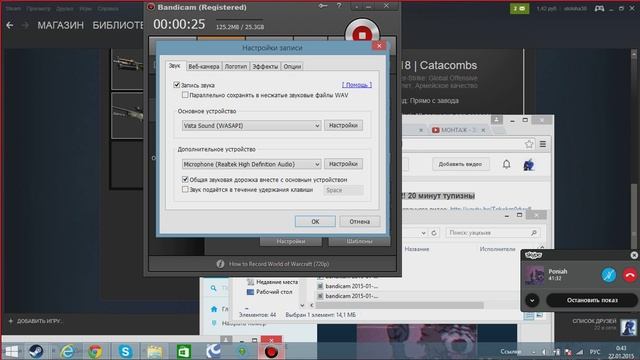This screenshot has width=640, height=360.
Task: Close the recording settings dialog
Action: click(x=379, y=46)
